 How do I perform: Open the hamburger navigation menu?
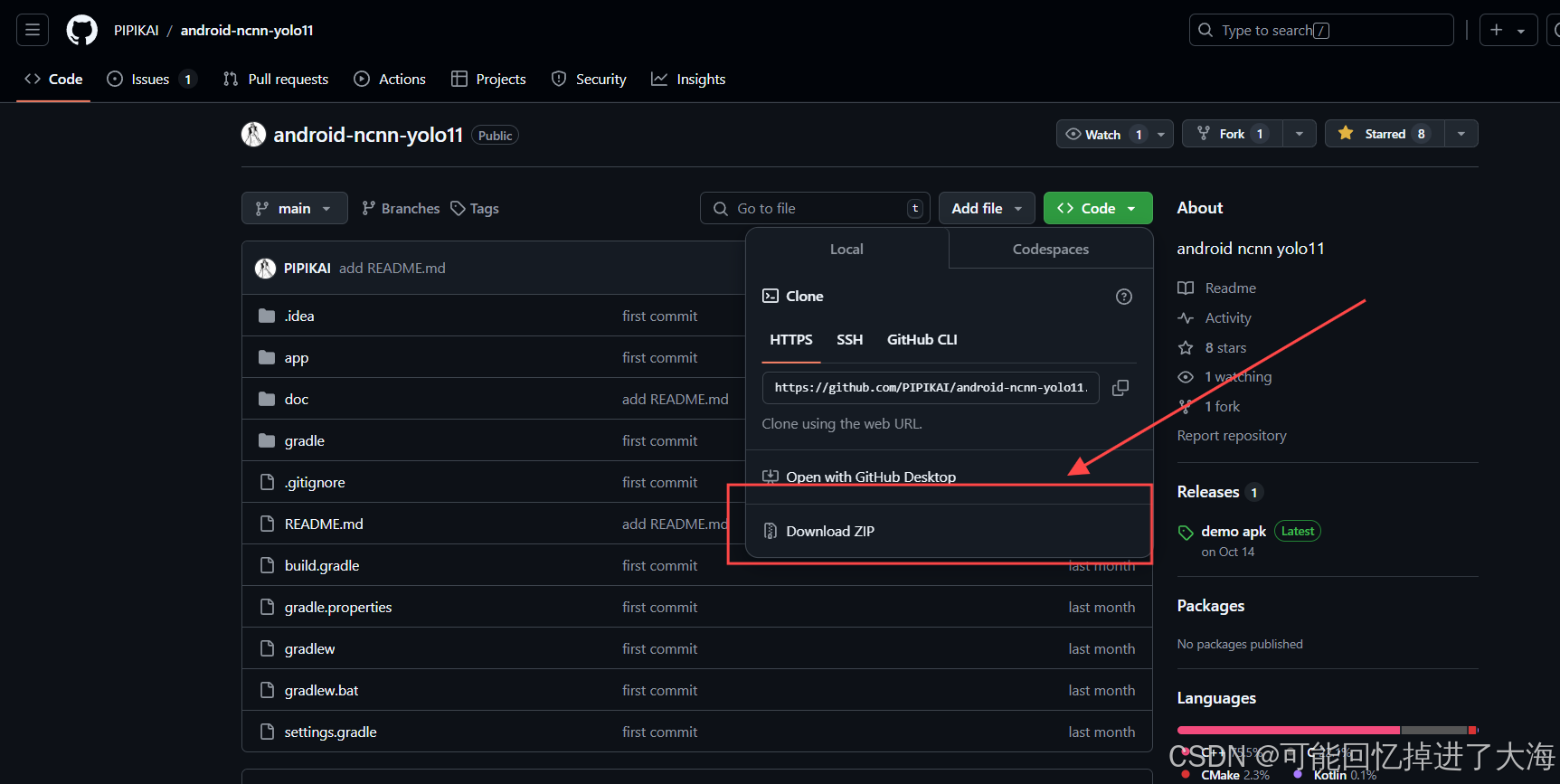[x=33, y=30]
